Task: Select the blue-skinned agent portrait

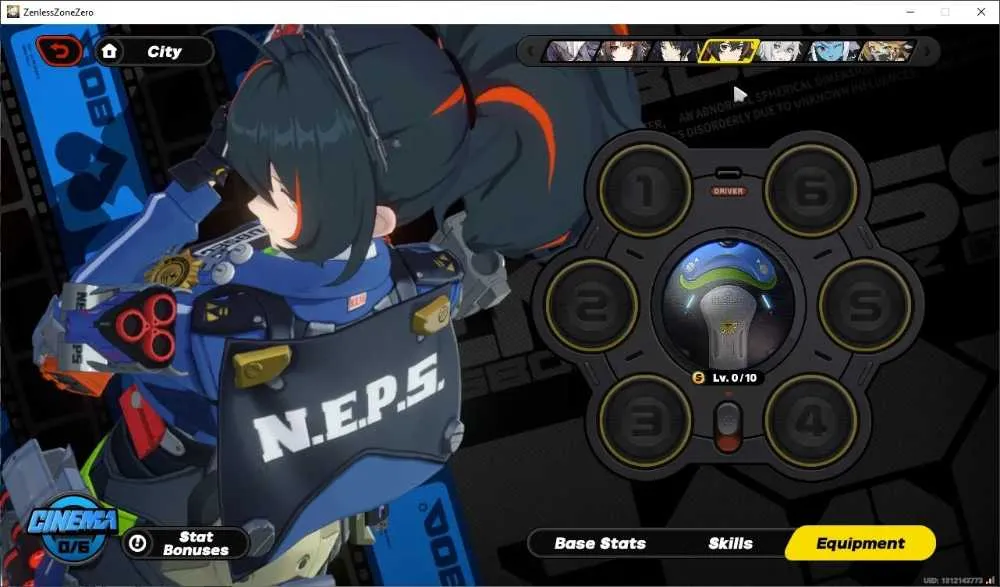Action: [x=833, y=51]
